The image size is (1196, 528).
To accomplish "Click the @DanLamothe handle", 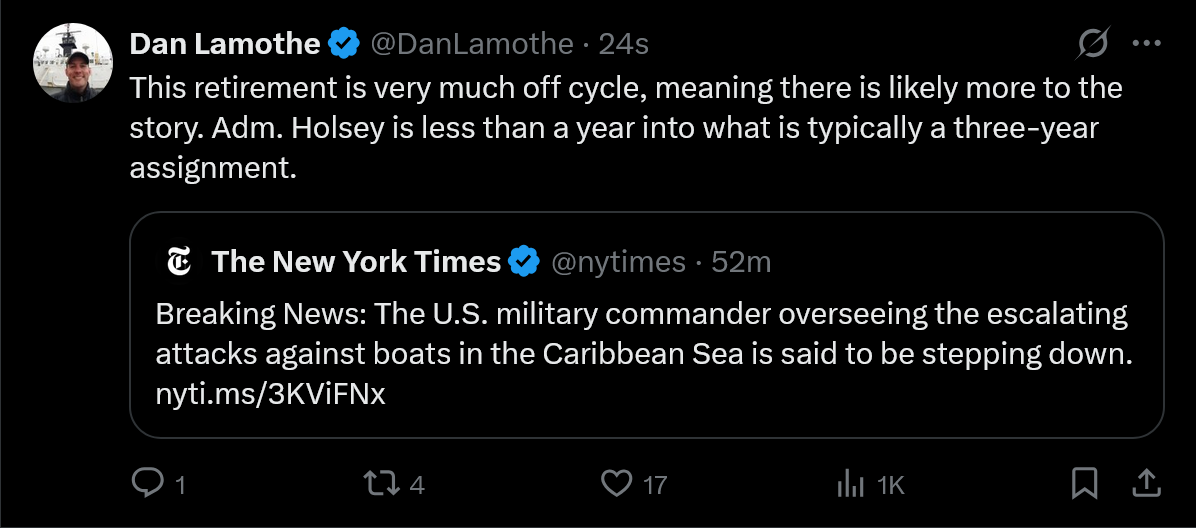I will tap(472, 44).
